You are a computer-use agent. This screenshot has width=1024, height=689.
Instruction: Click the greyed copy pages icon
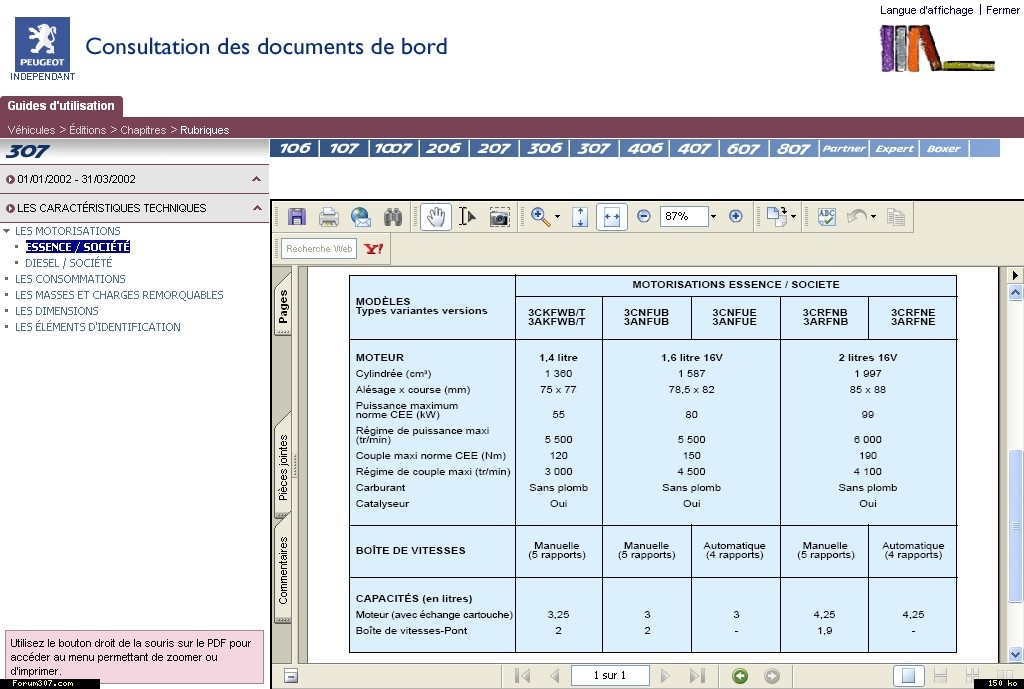tap(896, 217)
